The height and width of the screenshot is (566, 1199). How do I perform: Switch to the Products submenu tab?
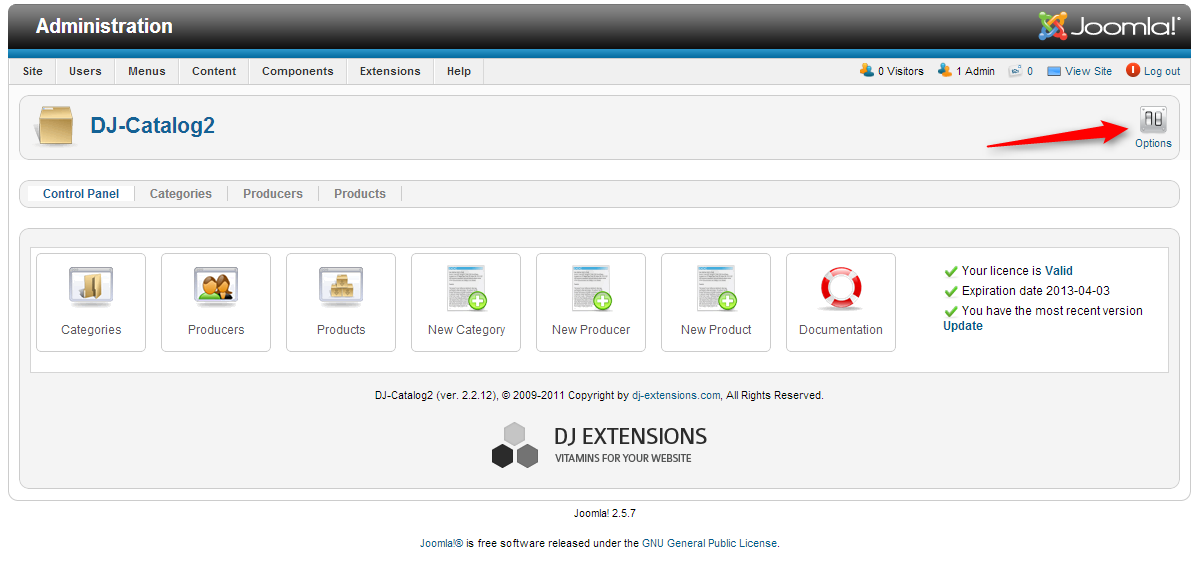click(360, 194)
